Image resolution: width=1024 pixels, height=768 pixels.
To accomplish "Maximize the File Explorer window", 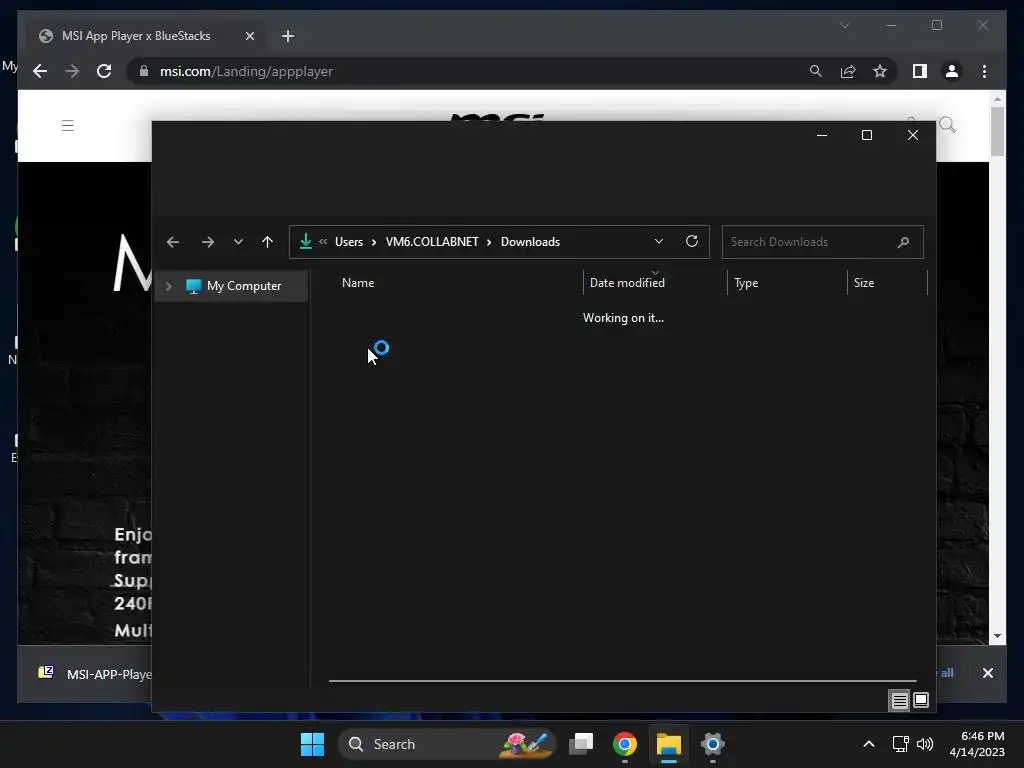I will coord(867,135).
